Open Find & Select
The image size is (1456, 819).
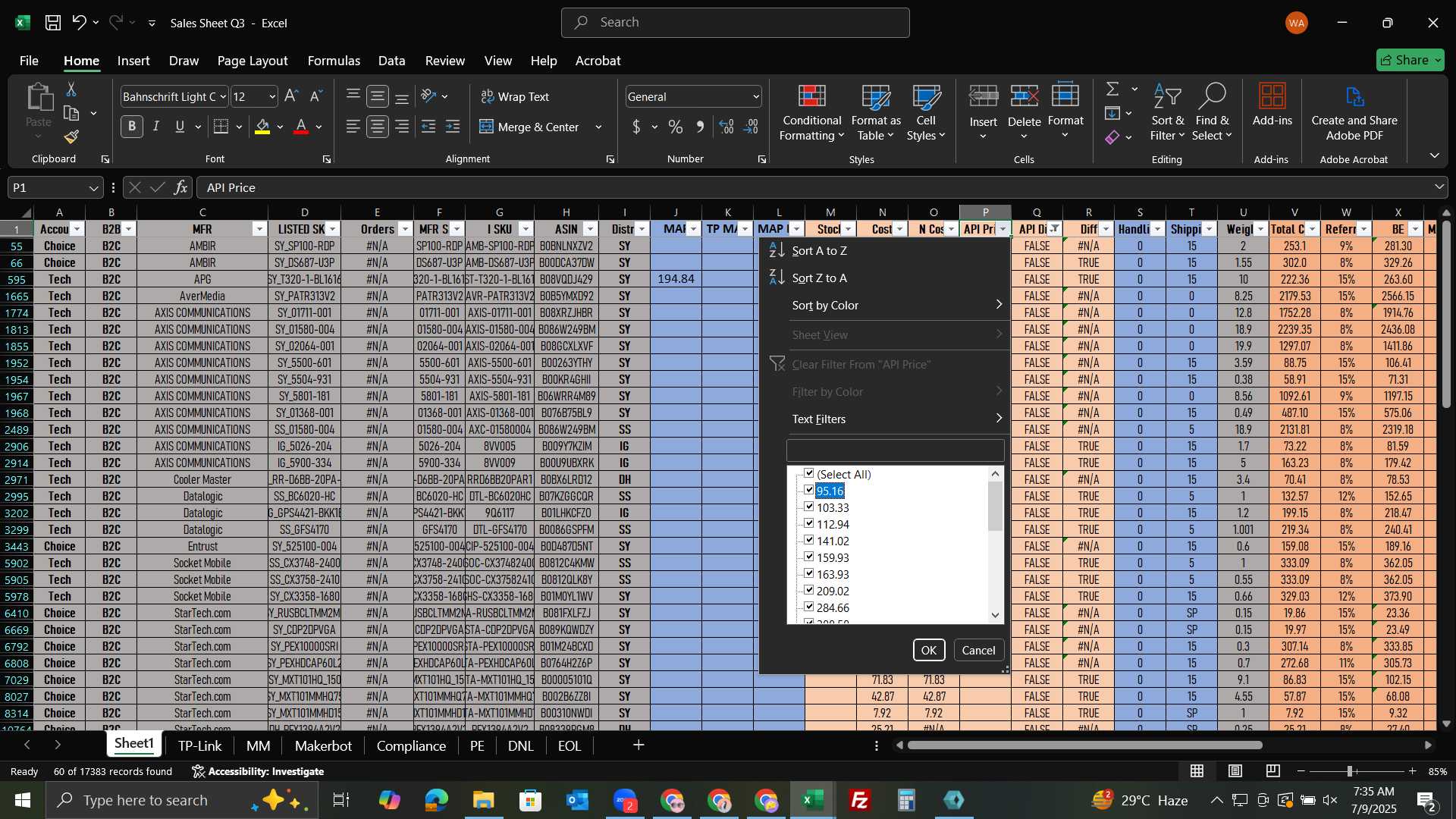tap(1211, 112)
